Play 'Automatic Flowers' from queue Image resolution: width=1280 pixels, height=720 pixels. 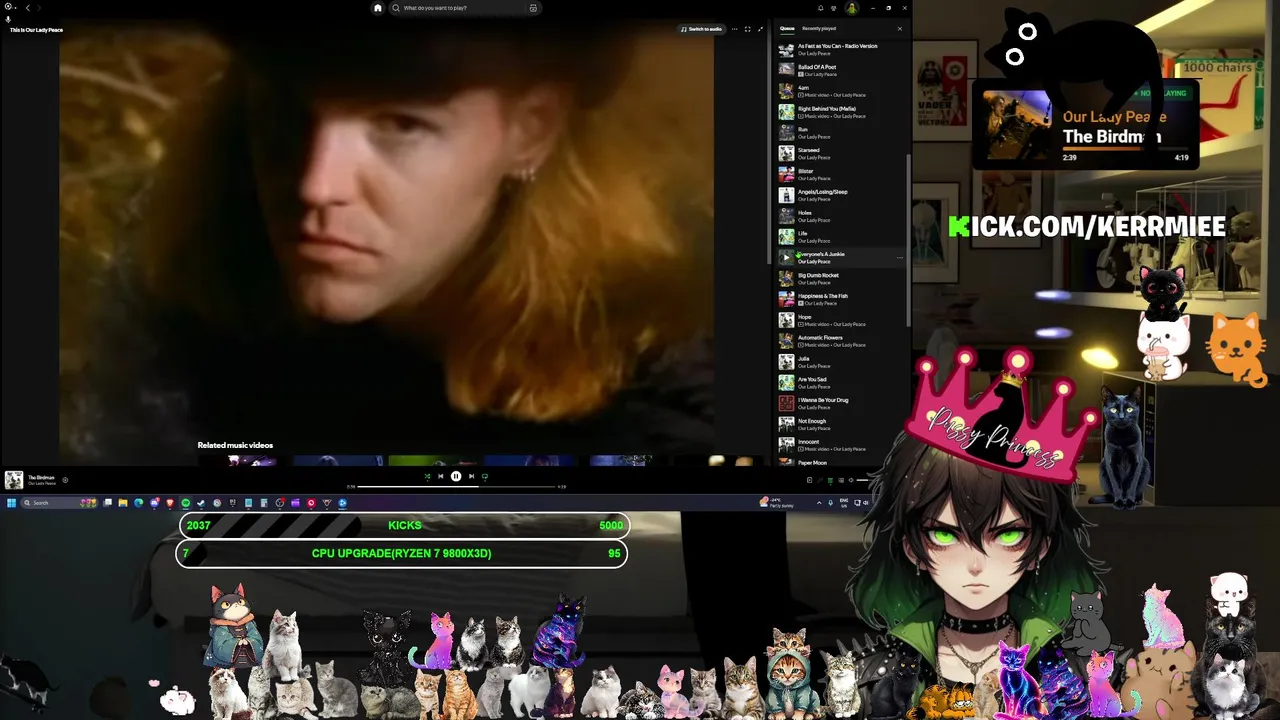841,341
